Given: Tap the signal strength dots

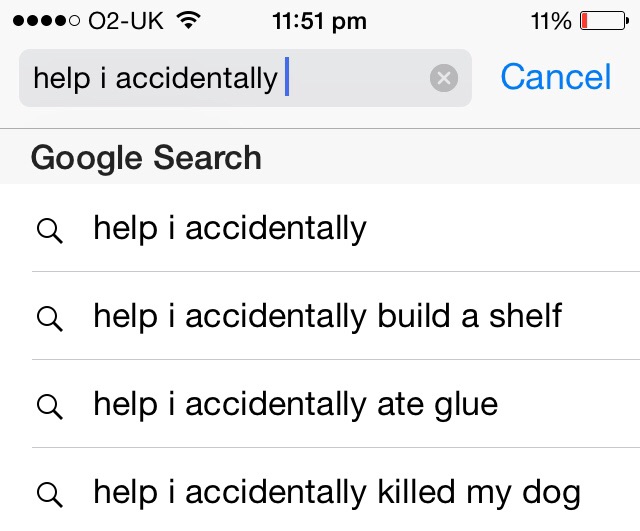Looking at the screenshot, I should [x=46, y=20].
